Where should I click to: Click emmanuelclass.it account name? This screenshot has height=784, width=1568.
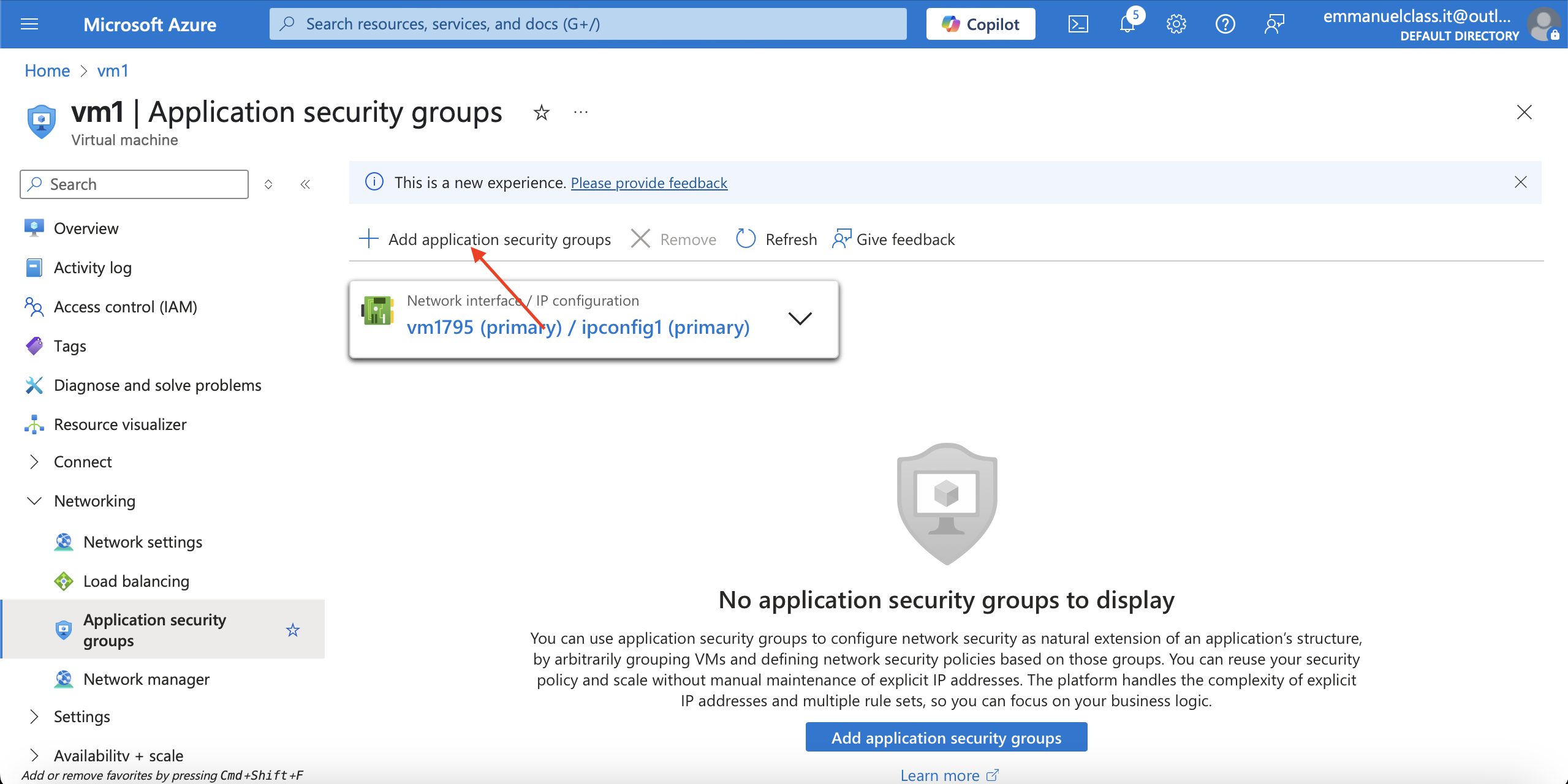coord(1417,17)
